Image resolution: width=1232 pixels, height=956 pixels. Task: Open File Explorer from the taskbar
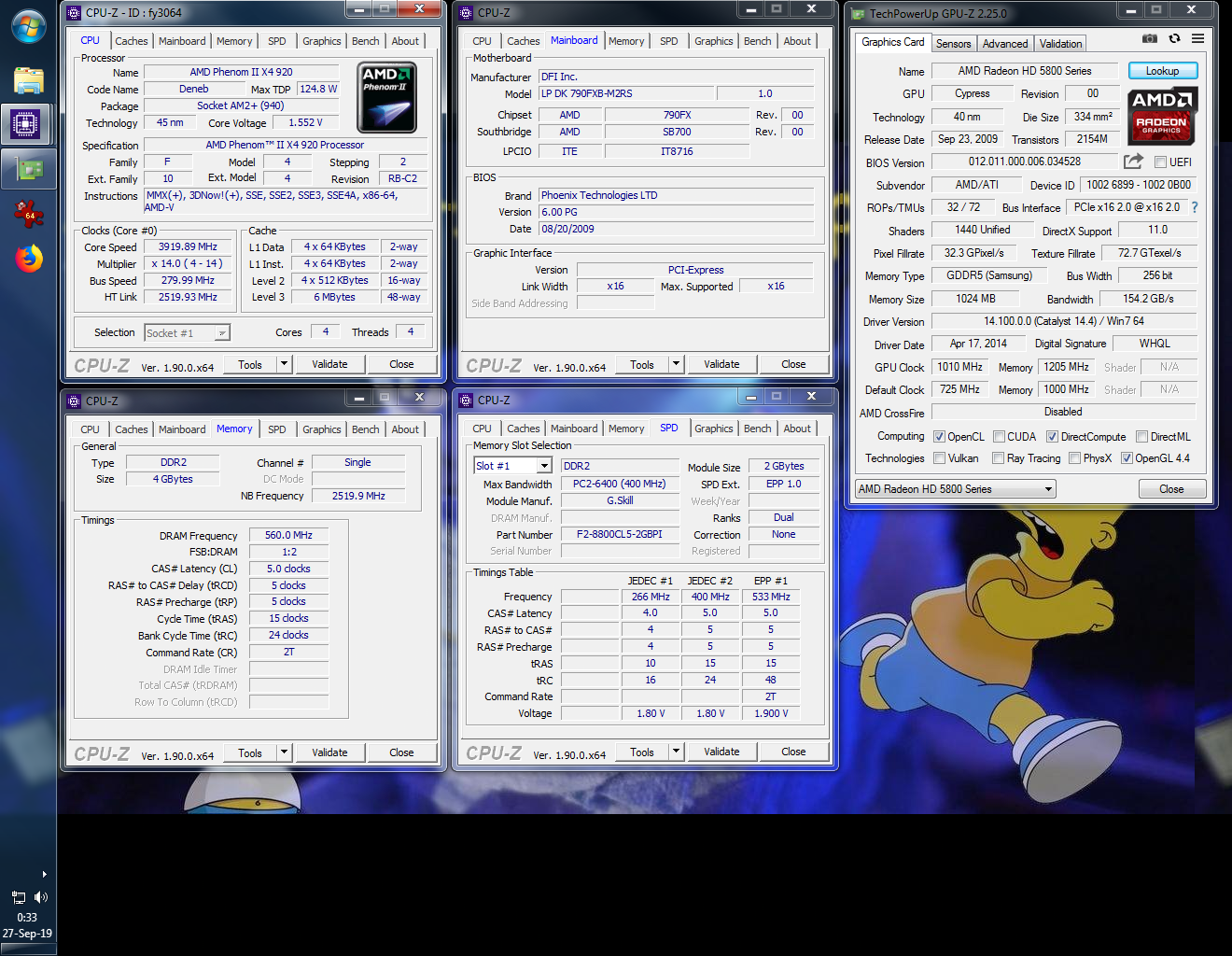click(29, 80)
